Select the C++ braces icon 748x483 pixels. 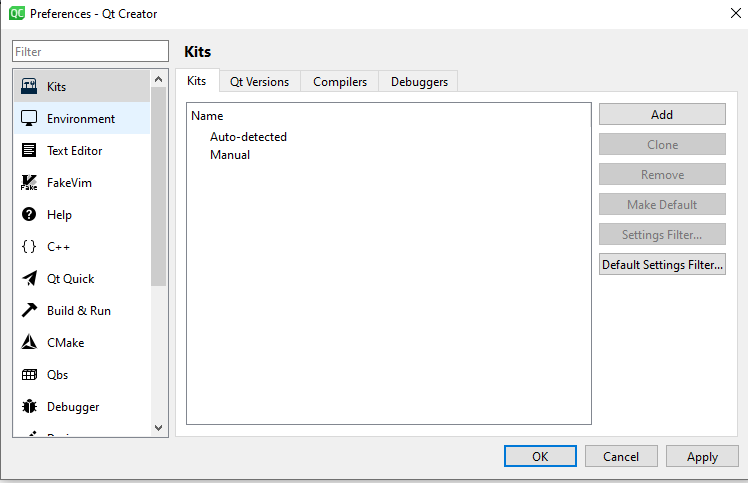click(x=29, y=246)
